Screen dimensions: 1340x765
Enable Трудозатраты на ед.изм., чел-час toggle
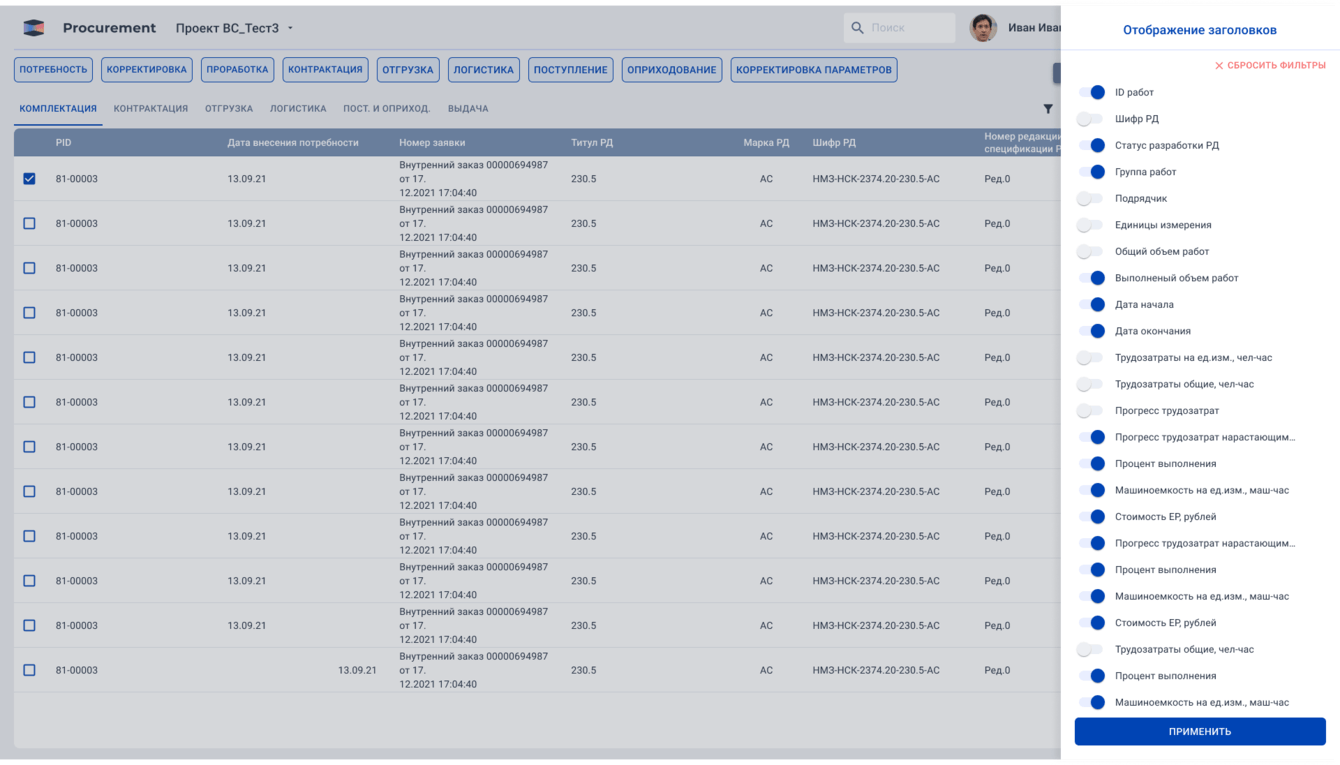pos(1091,357)
